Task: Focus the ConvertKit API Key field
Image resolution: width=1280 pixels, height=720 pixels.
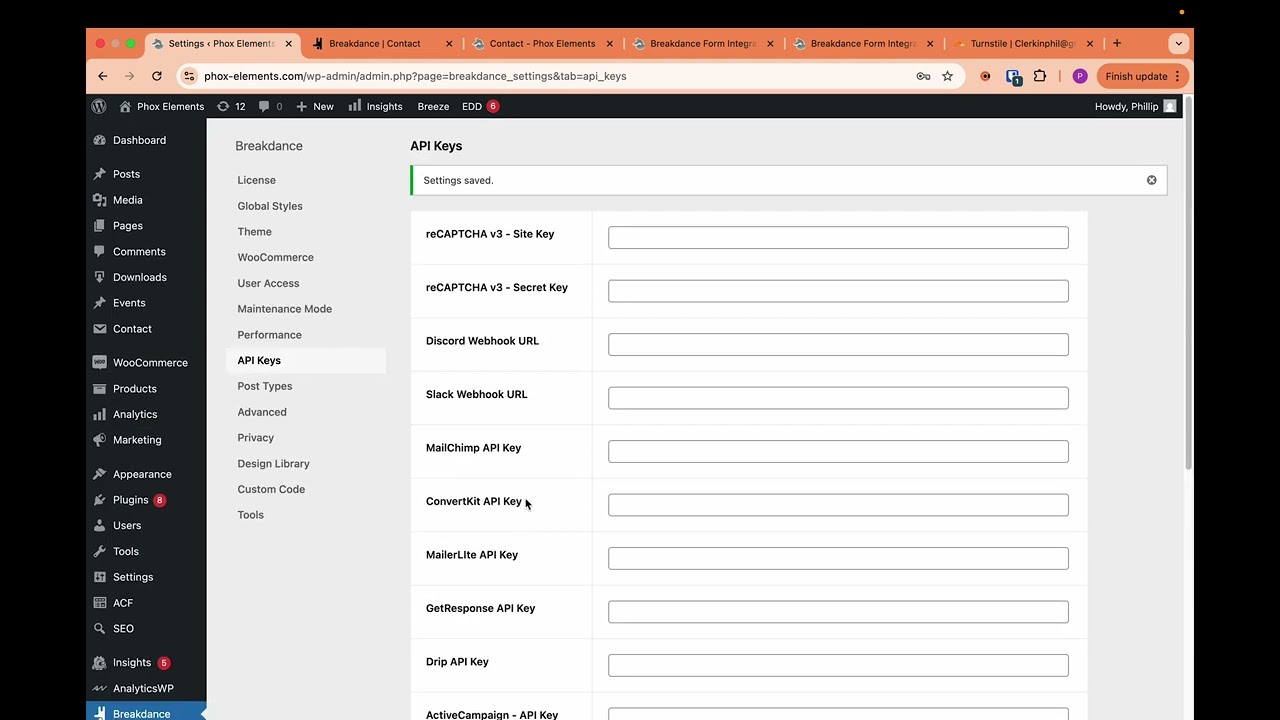Action: (838, 505)
